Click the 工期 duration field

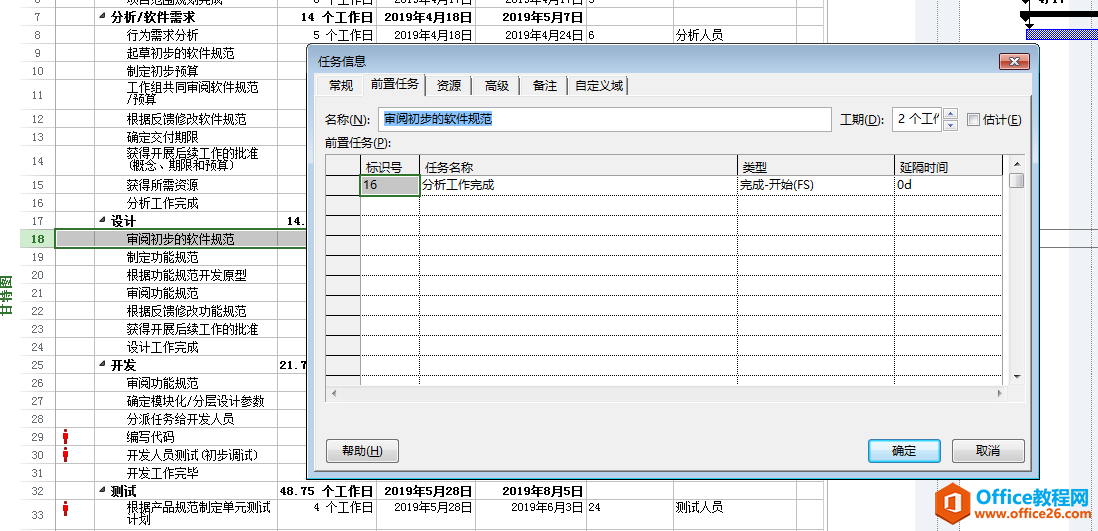[x=917, y=120]
